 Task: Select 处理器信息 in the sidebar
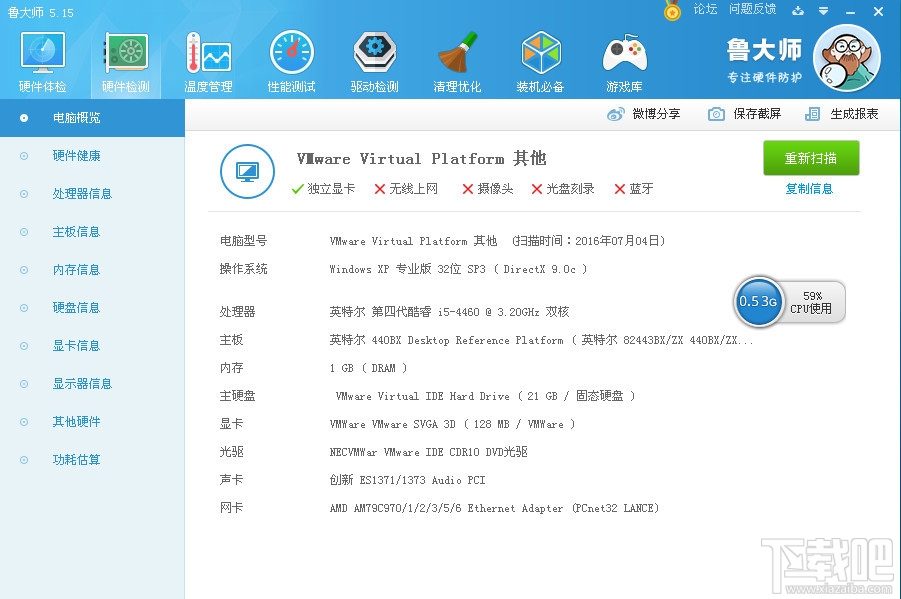(x=92, y=194)
